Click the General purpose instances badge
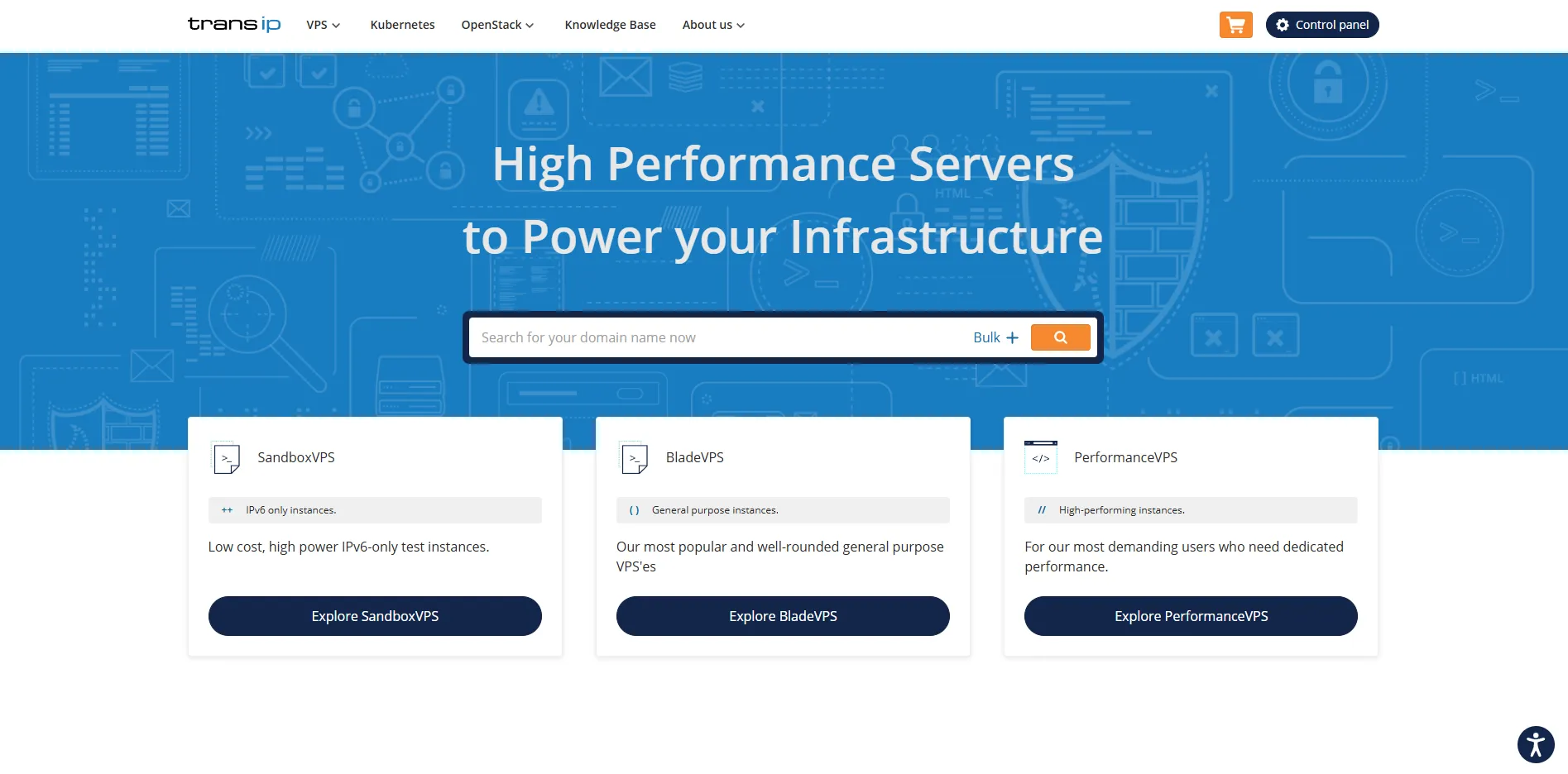Image resolution: width=1568 pixels, height=774 pixels. coord(782,510)
